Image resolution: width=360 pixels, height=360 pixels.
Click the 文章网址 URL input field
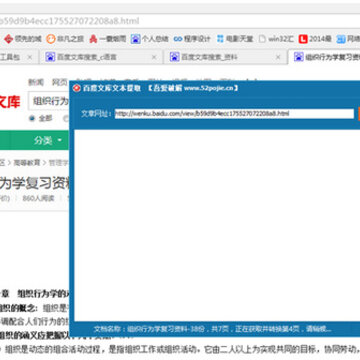click(234, 114)
